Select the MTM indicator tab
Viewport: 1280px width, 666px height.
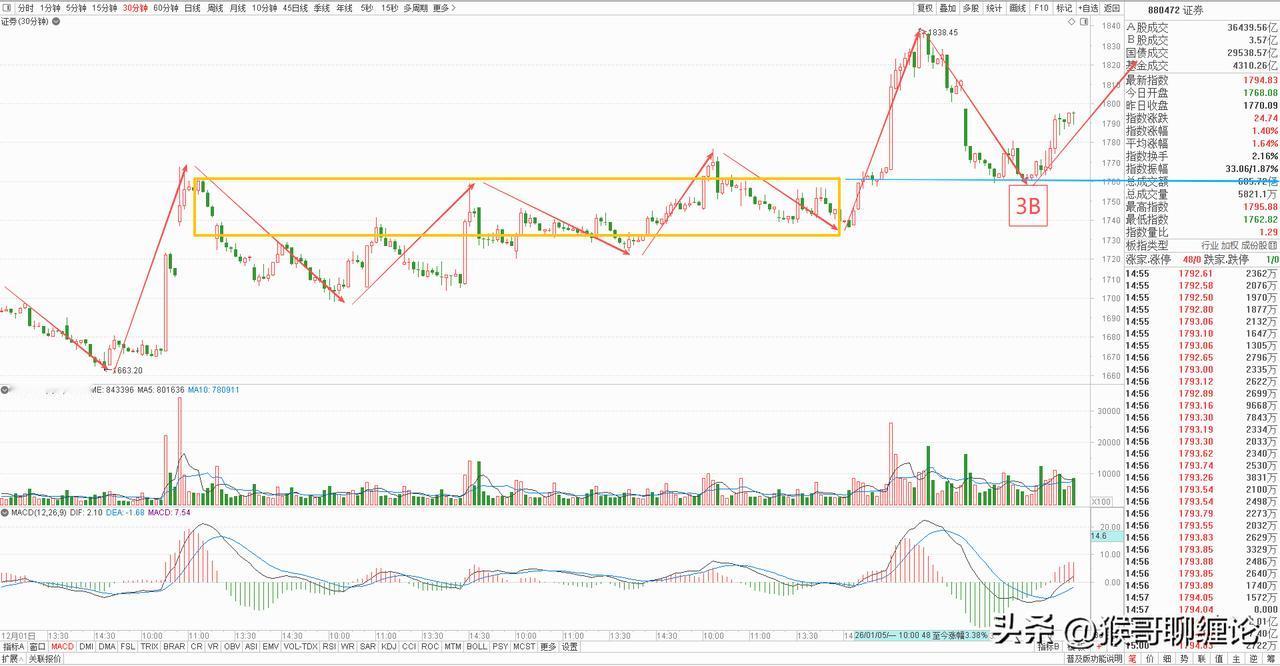coord(453,646)
